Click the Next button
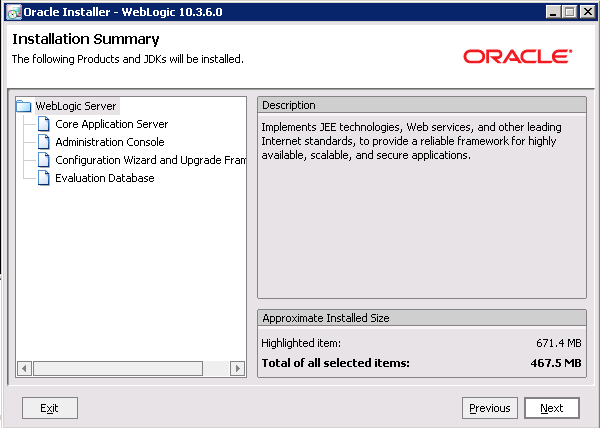Screen dimensions: 600x428 pos(552,408)
